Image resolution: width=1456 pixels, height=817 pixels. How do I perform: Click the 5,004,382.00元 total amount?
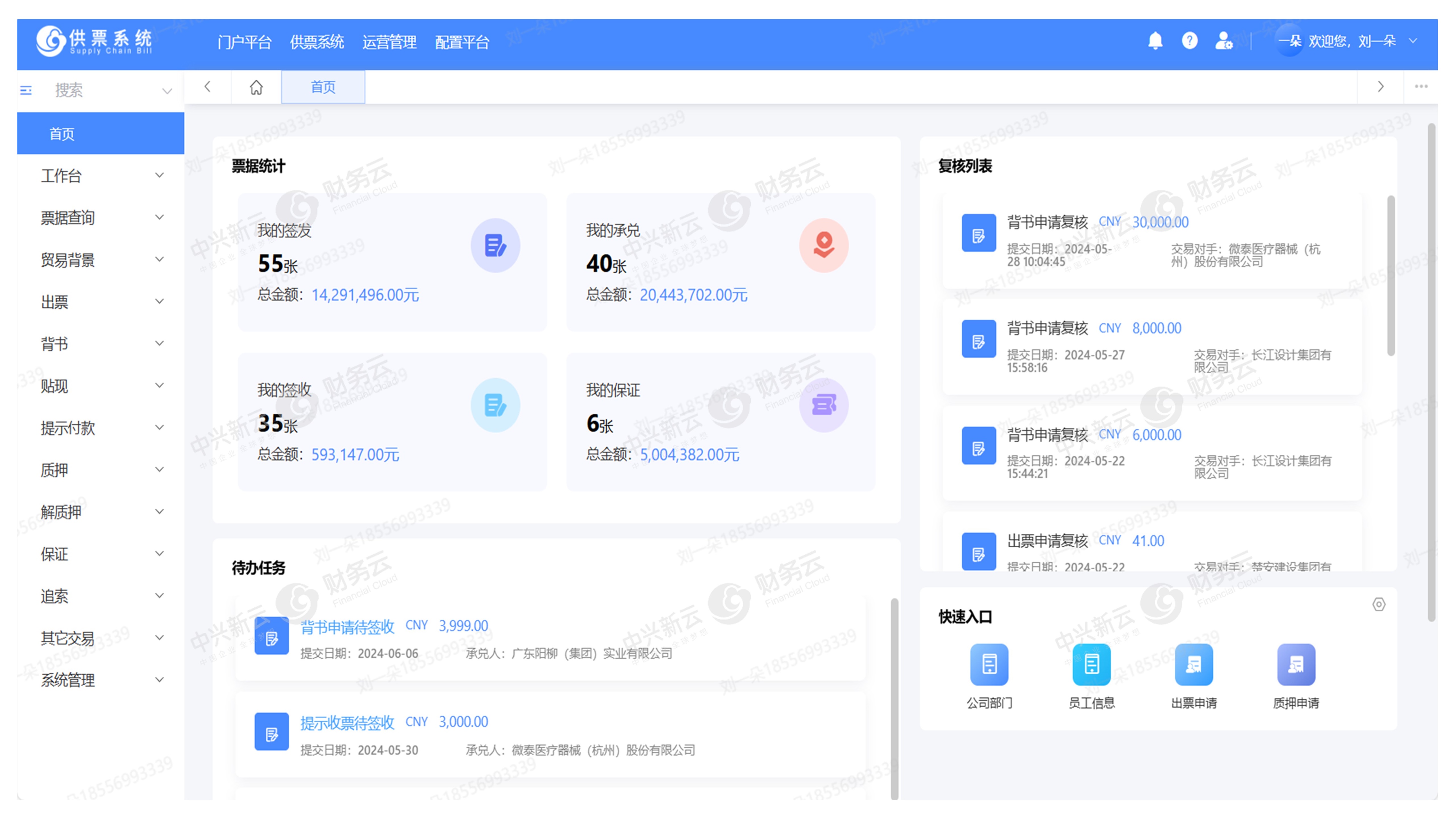(690, 454)
